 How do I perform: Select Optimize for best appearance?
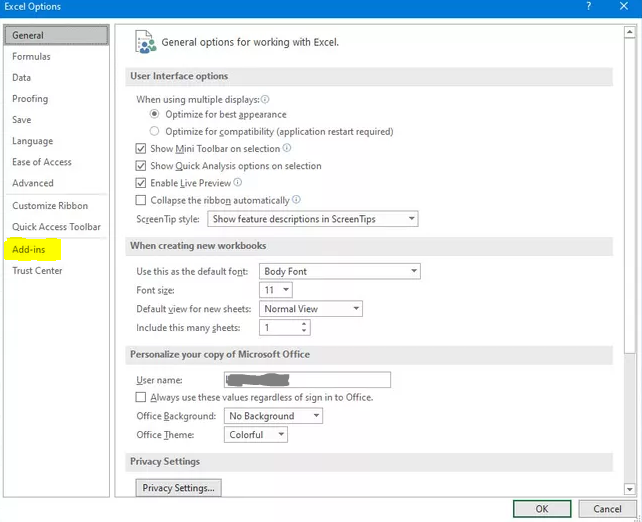coord(154,114)
